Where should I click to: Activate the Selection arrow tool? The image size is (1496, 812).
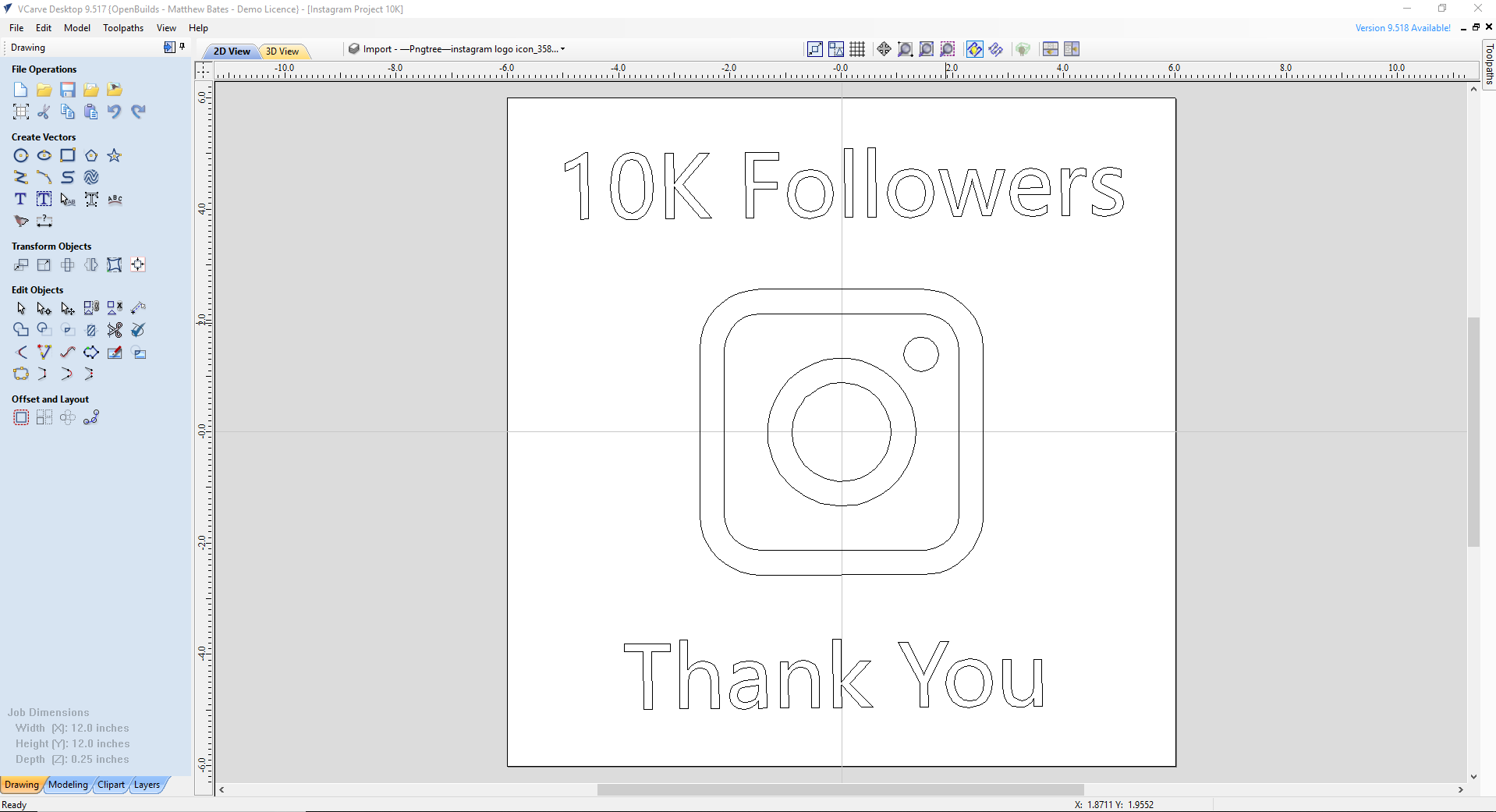[x=21, y=308]
